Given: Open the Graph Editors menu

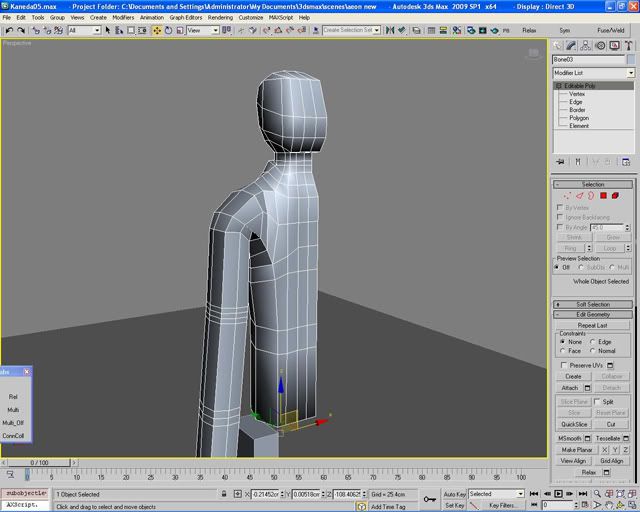Looking at the screenshot, I should click(x=184, y=18).
